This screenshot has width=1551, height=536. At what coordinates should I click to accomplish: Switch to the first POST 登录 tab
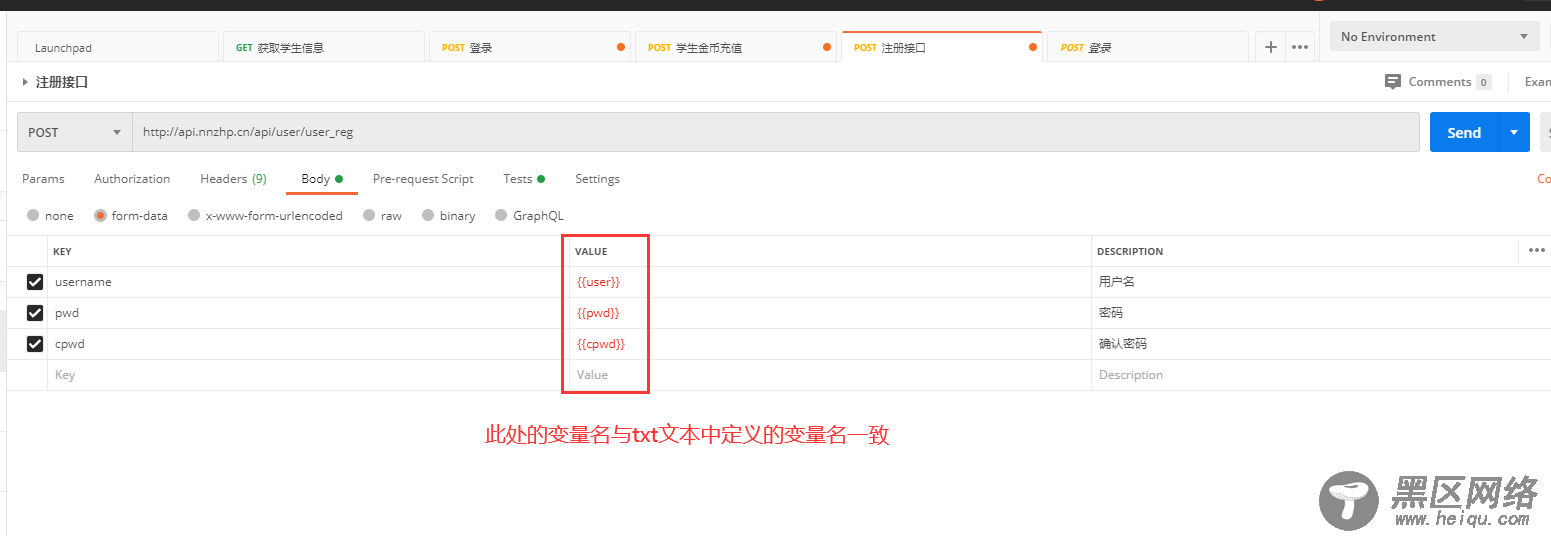(529, 47)
